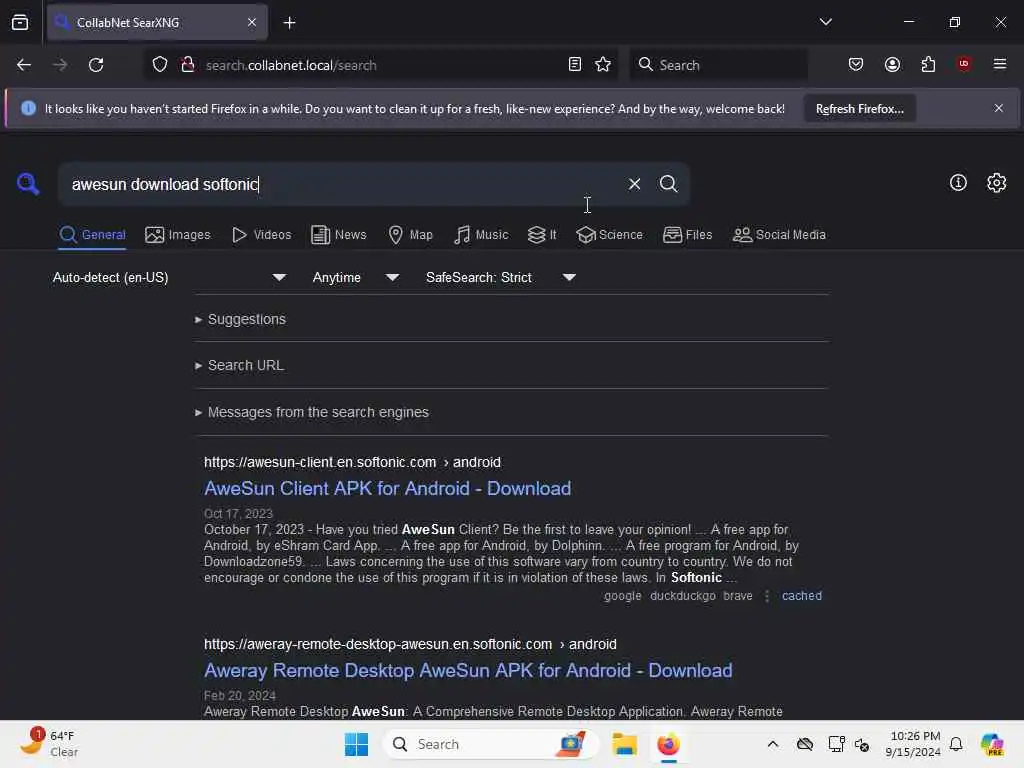Open cached version of first result
Viewport: 1024px width, 768px height.
[x=801, y=596]
